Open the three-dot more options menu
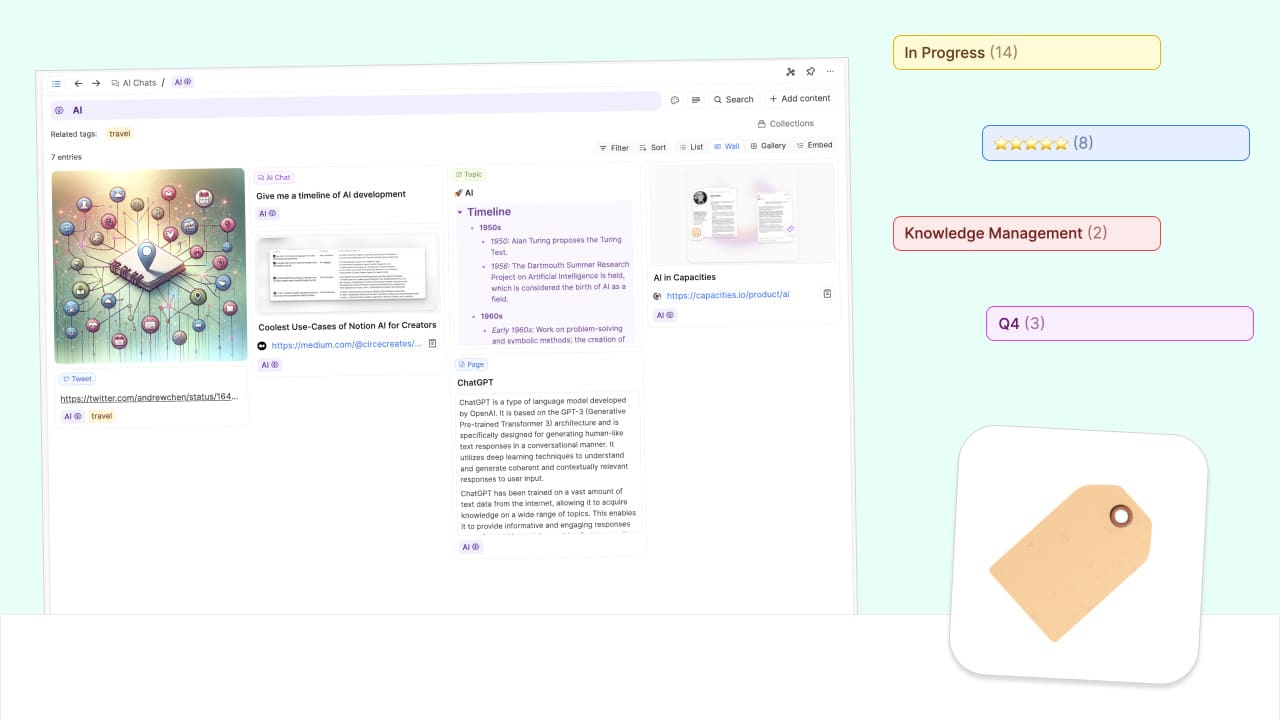This screenshot has height=720, width=1280. point(830,72)
